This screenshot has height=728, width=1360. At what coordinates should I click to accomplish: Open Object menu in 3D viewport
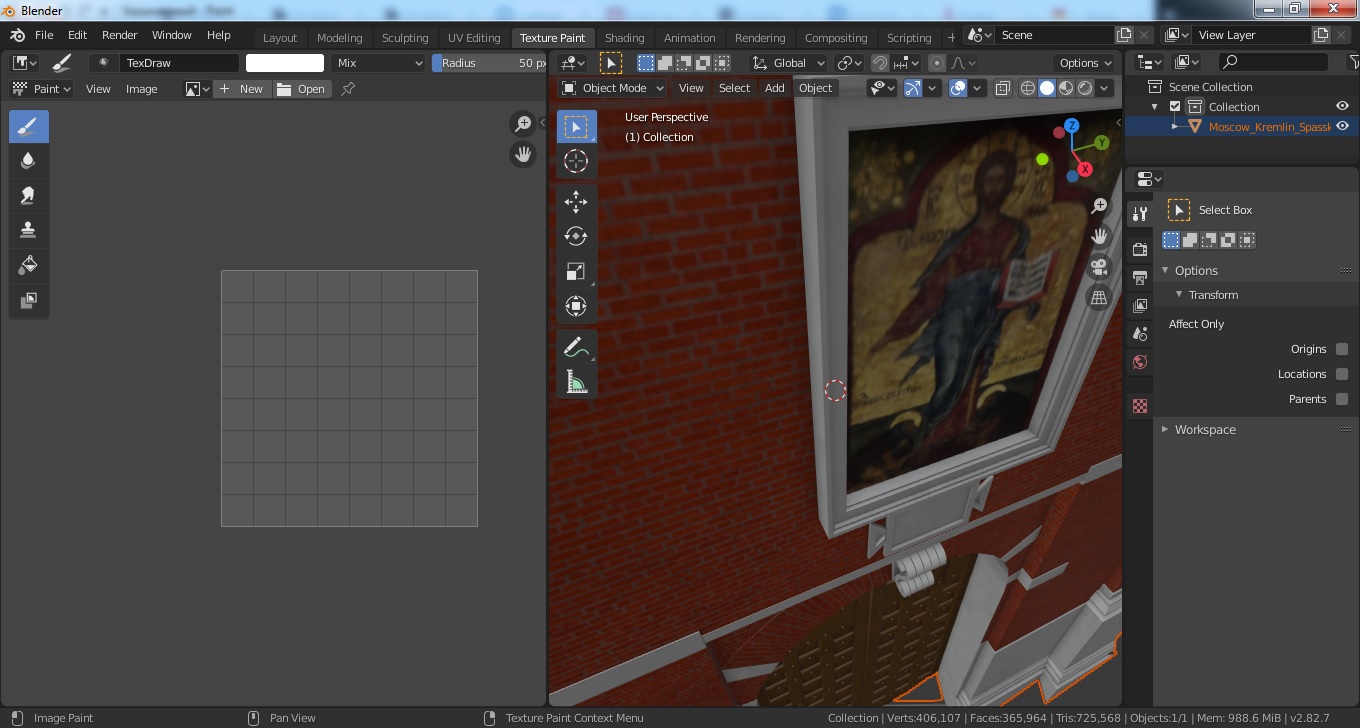pos(815,88)
